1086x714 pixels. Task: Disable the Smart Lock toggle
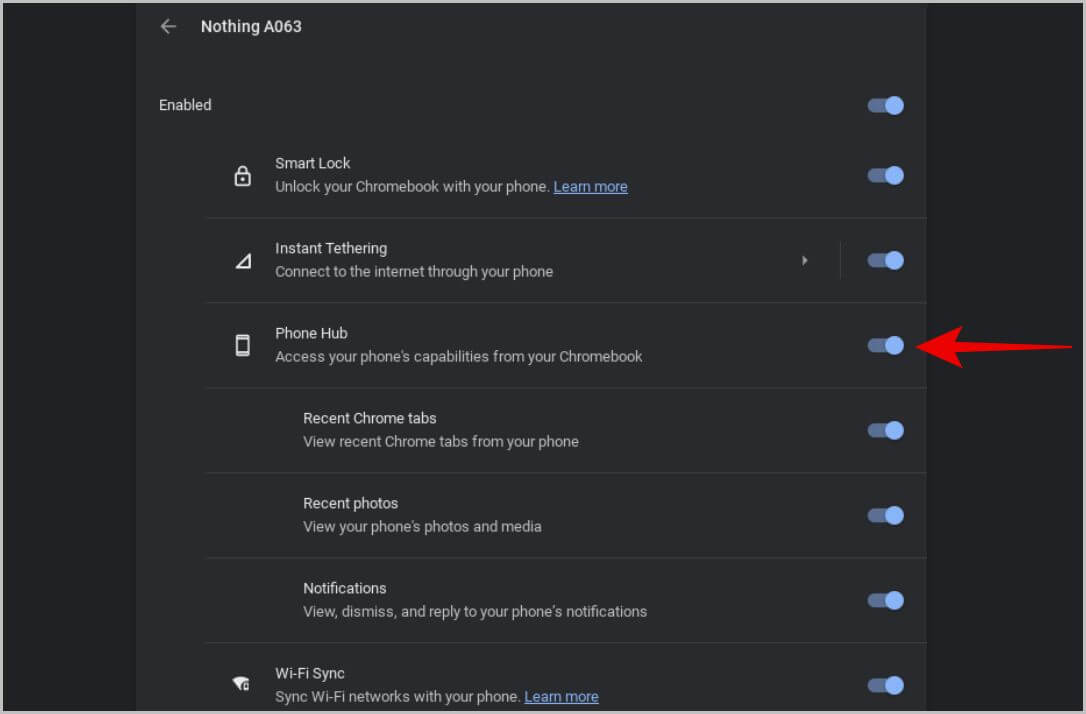(886, 175)
